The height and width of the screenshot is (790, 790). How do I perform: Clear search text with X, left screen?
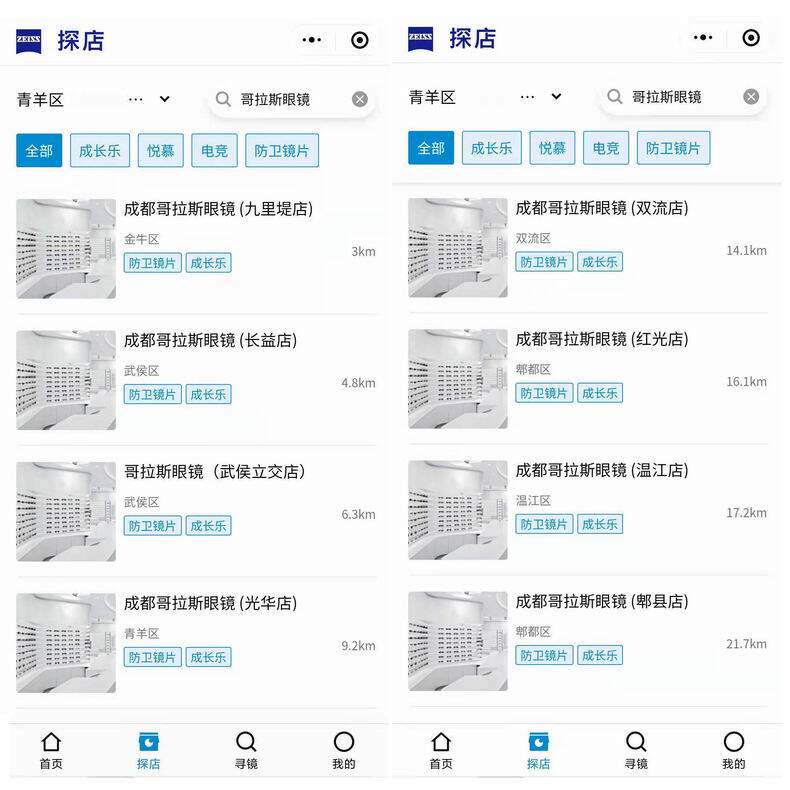tap(360, 99)
